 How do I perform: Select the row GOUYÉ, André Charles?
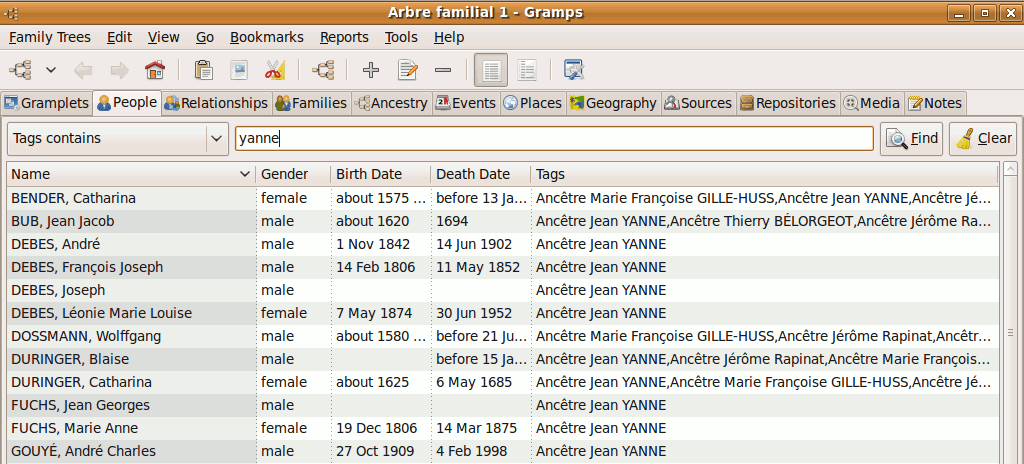coord(503,452)
